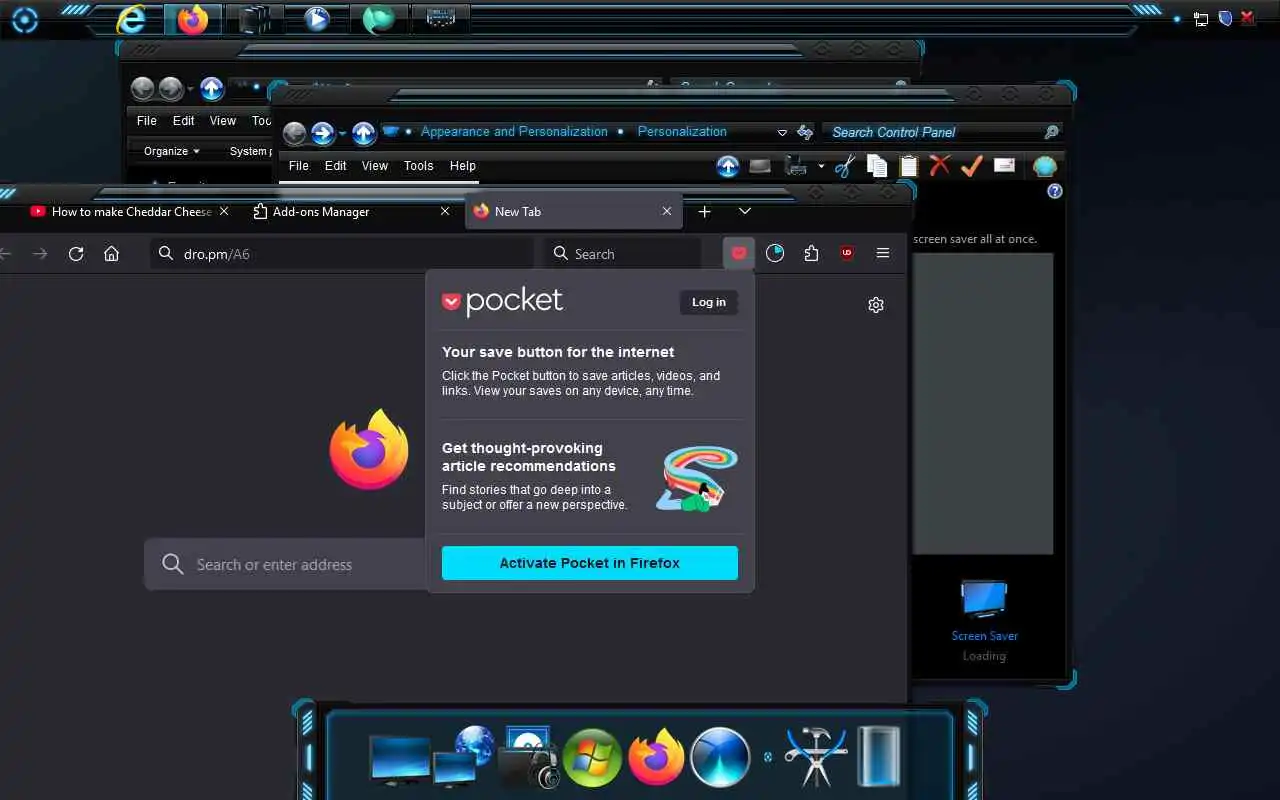Click the forward arrow in Control Panel window
The width and height of the screenshot is (1280, 800).
coord(322,133)
